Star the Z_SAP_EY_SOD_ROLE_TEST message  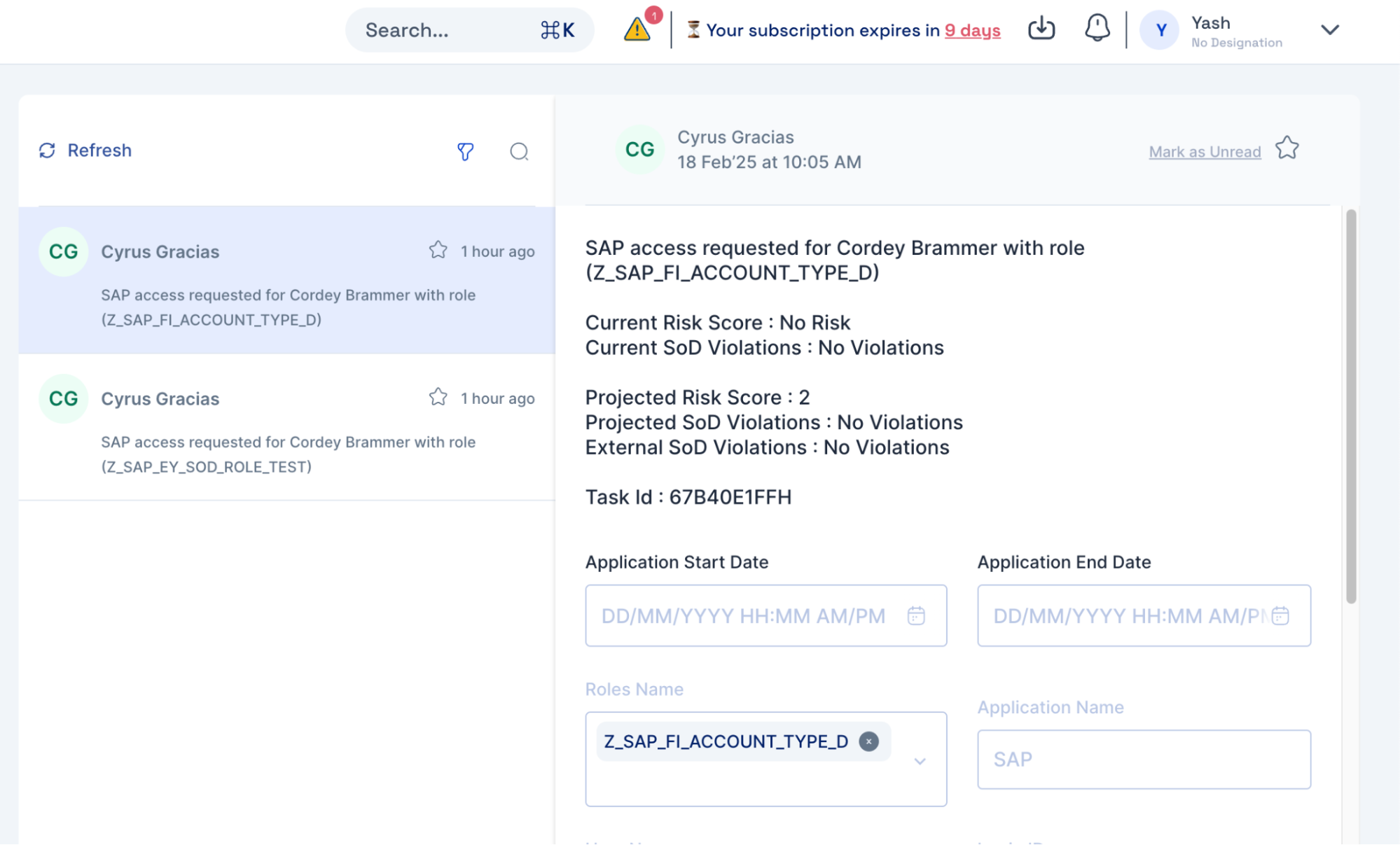click(x=438, y=397)
